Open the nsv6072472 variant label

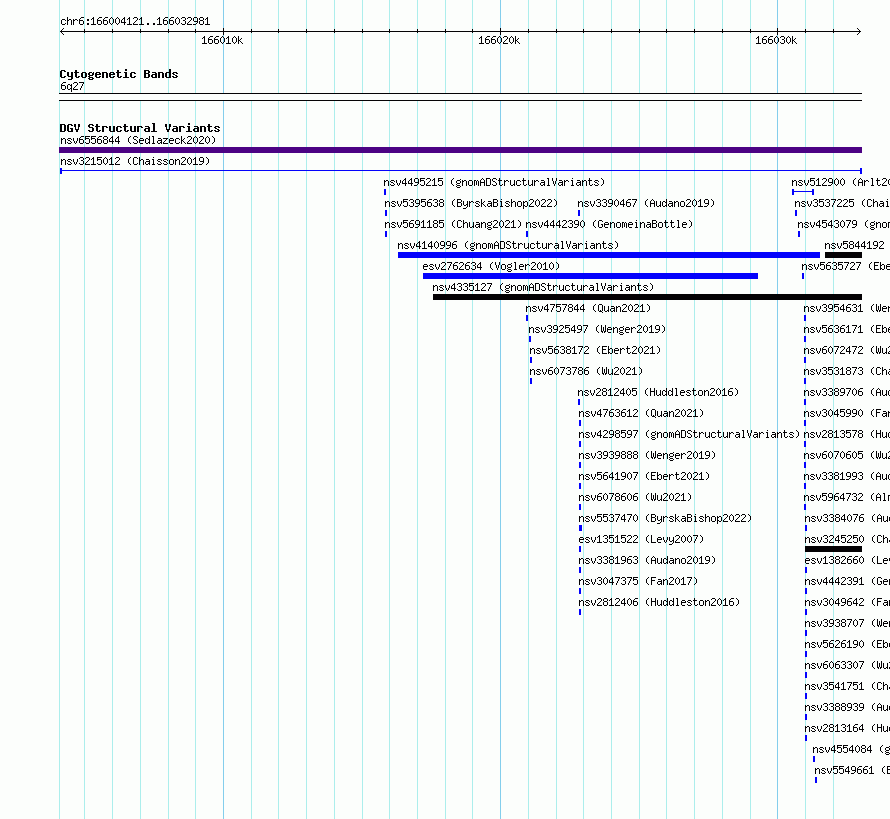coord(846,350)
